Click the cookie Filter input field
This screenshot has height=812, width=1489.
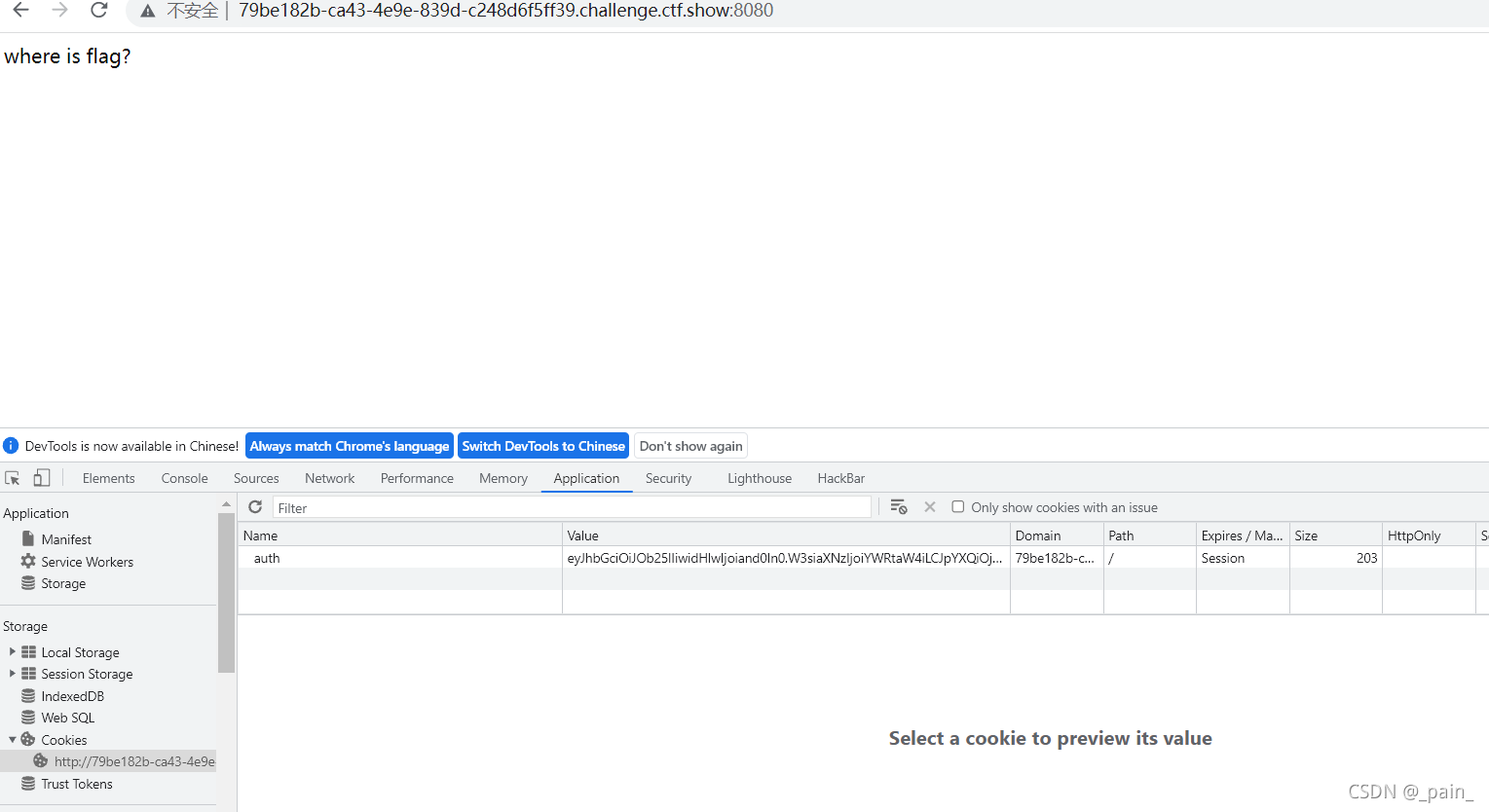[x=572, y=507]
